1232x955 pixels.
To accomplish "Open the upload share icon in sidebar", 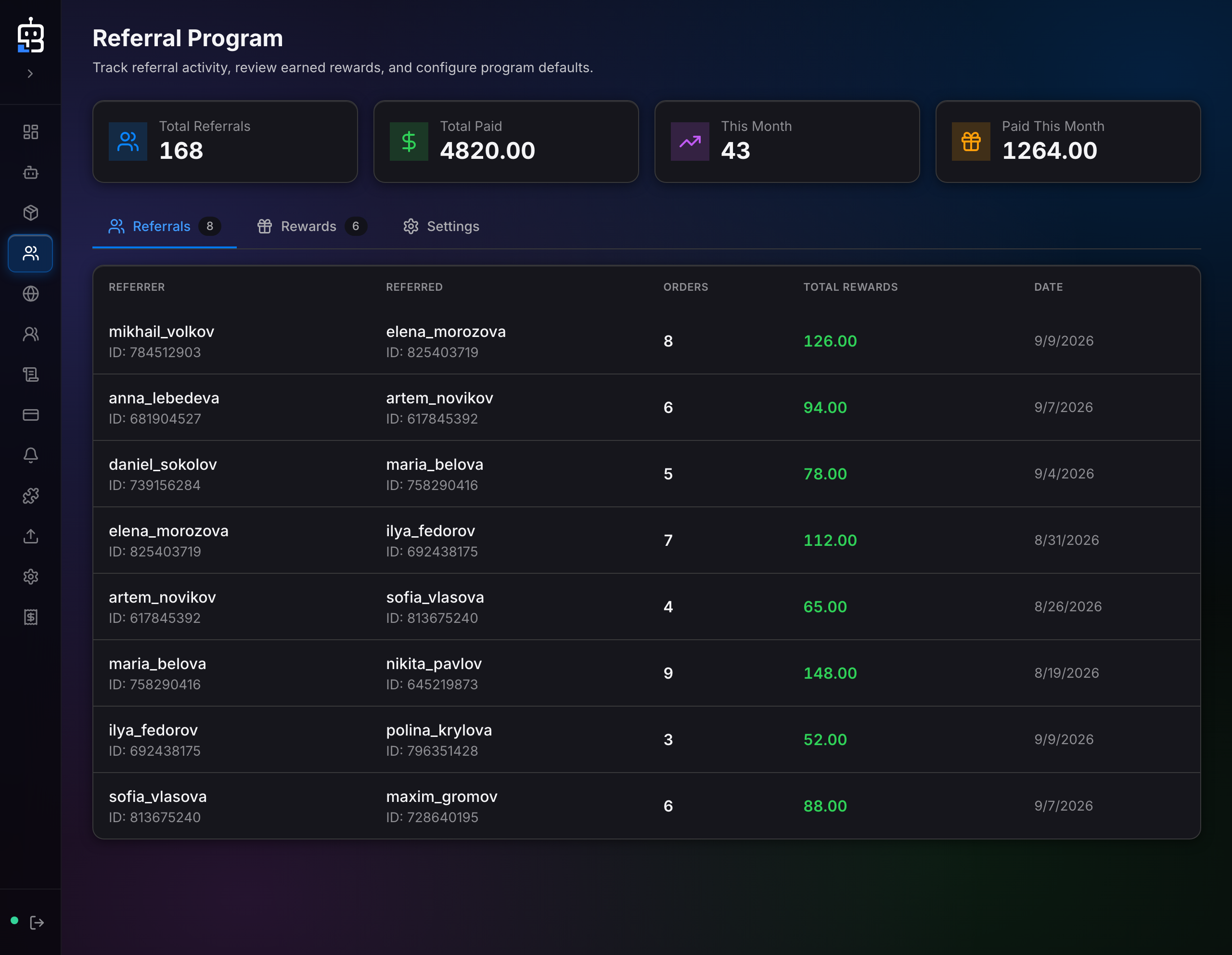I will tap(30, 536).
